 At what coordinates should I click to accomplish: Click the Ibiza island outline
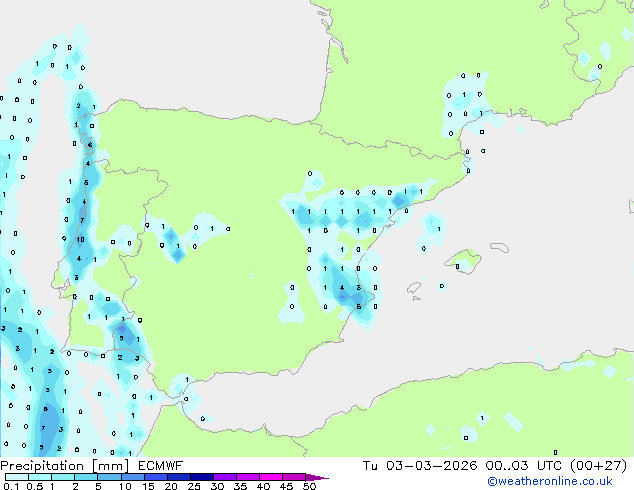(x=414, y=288)
